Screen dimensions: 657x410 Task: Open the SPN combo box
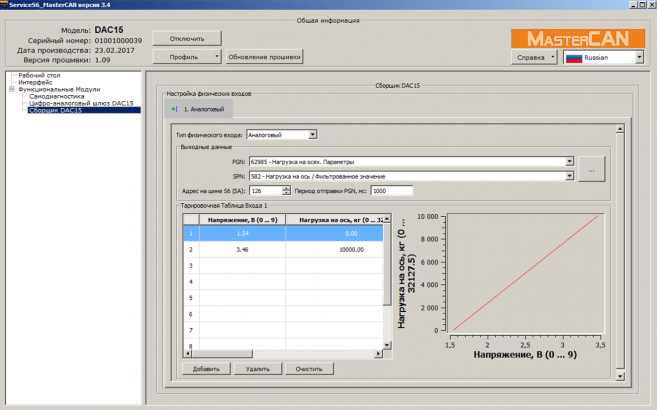tap(411, 176)
